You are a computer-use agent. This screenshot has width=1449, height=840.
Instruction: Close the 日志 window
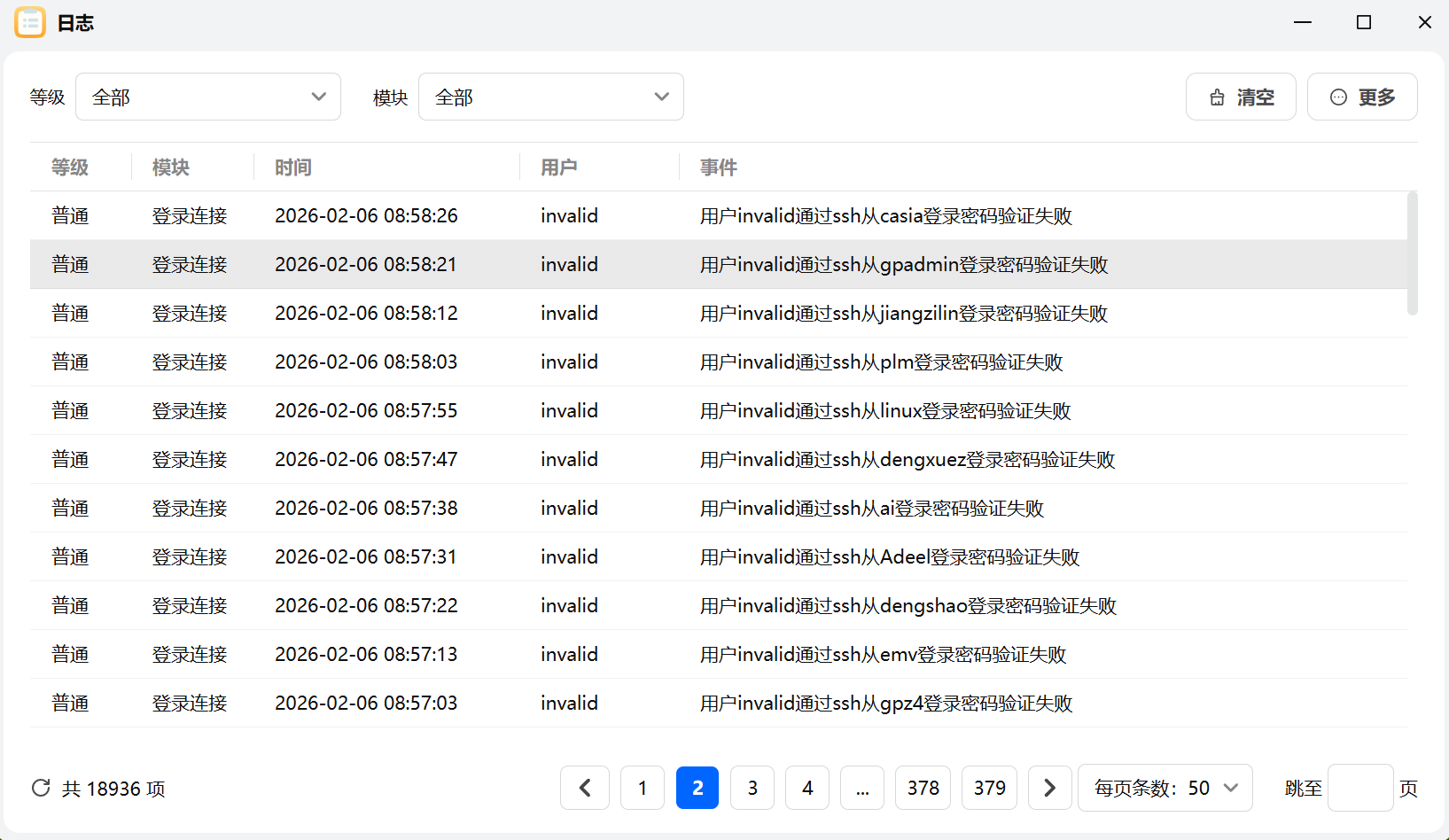1425,22
